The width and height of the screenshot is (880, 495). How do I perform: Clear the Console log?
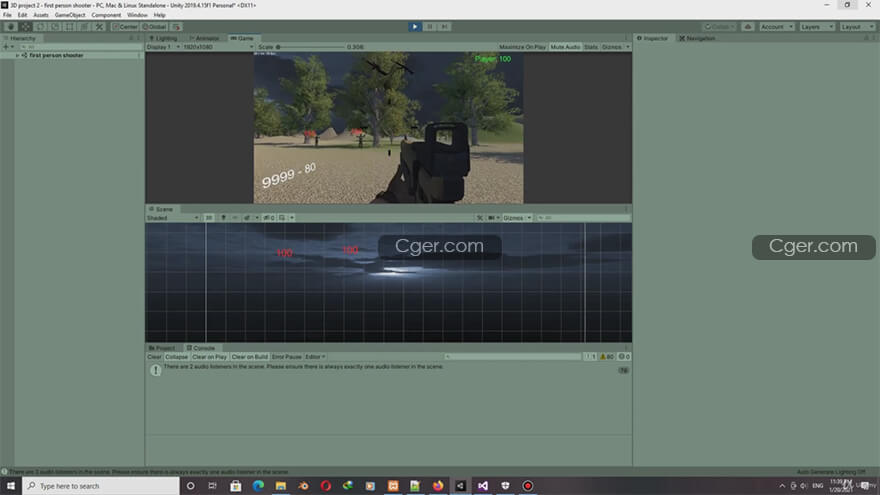pyautogui.click(x=154, y=357)
